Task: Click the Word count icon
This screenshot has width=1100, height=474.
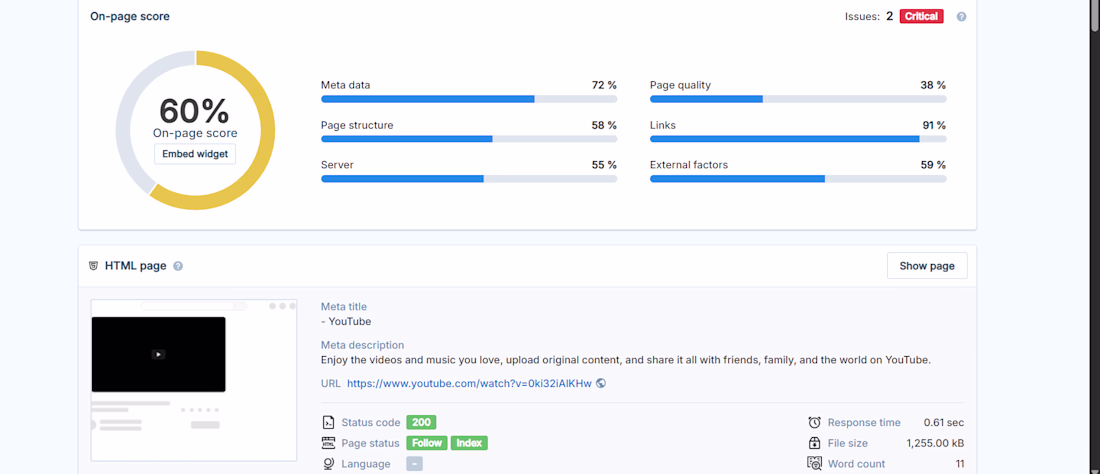Action: click(x=814, y=463)
